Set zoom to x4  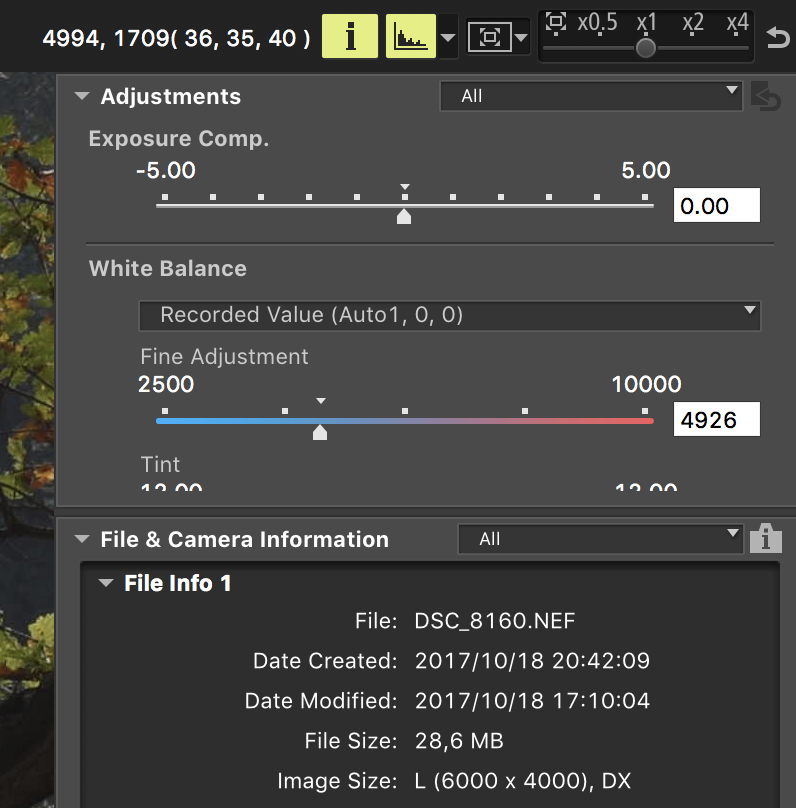(737, 24)
